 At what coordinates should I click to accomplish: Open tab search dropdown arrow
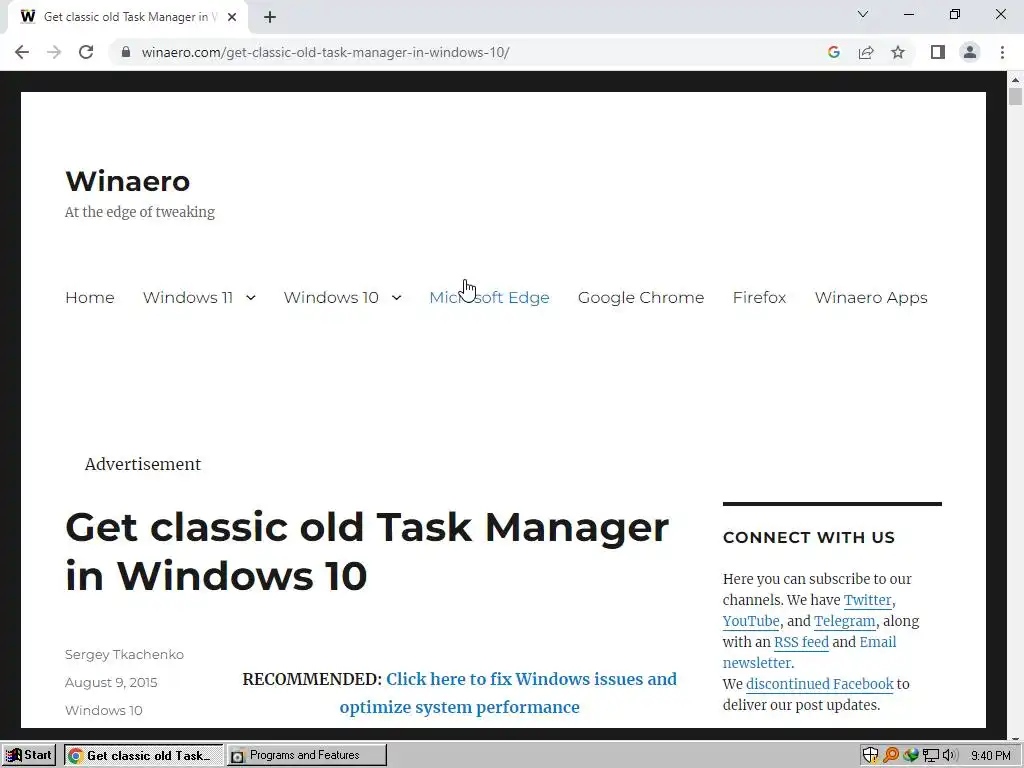click(x=863, y=14)
